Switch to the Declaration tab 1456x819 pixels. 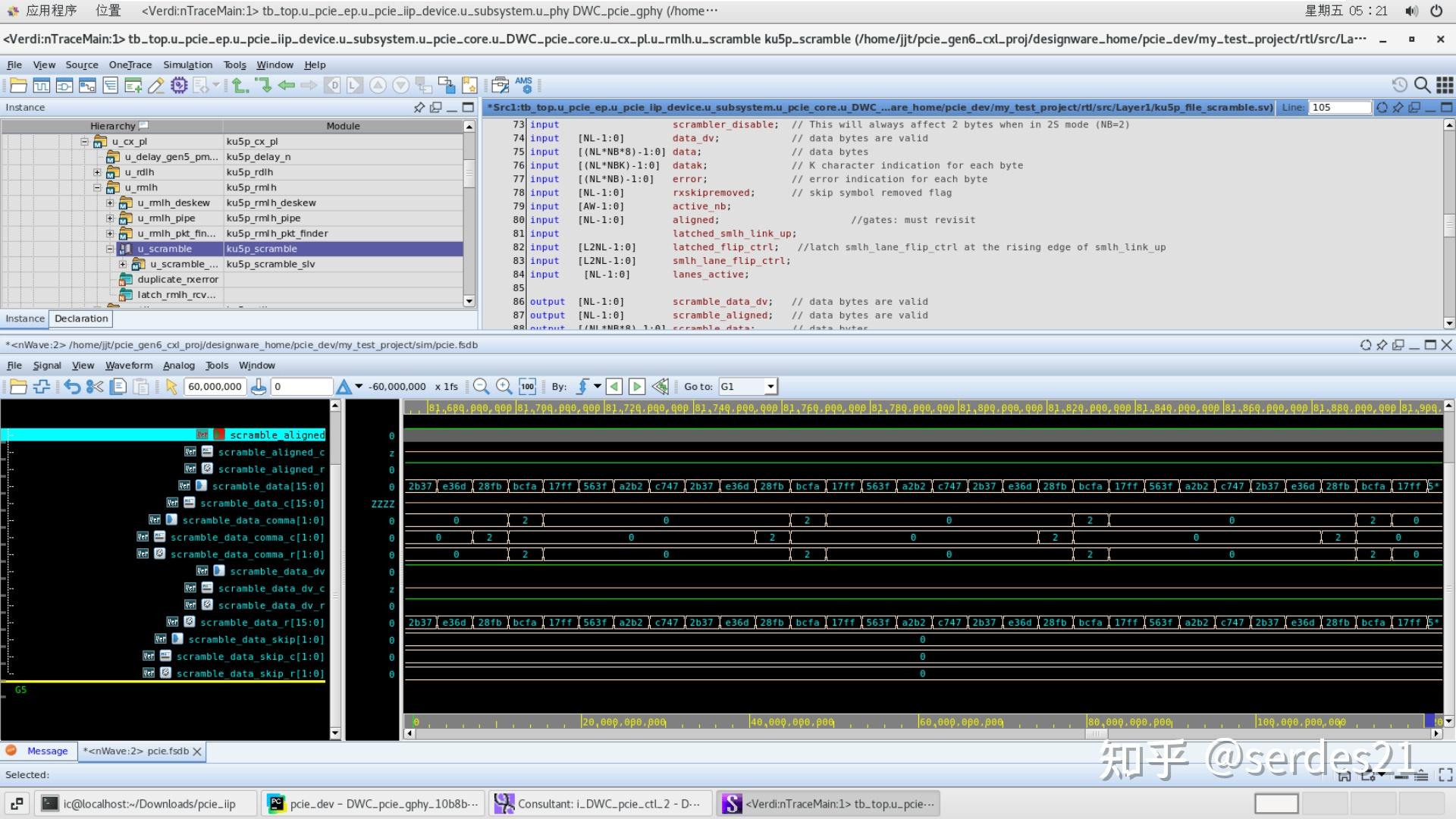(x=81, y=319)
